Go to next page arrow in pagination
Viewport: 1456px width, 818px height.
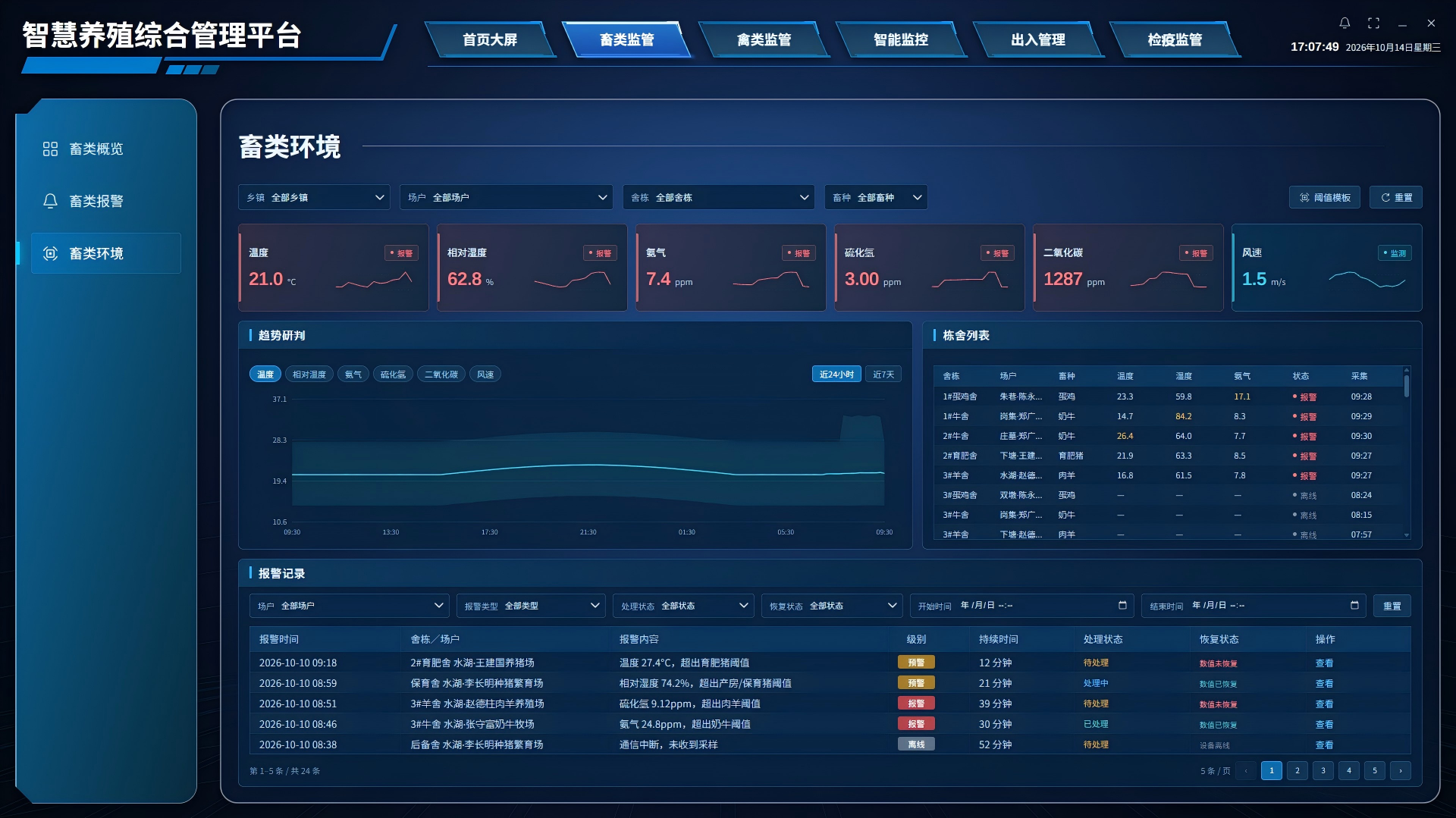coord(1401,770)
